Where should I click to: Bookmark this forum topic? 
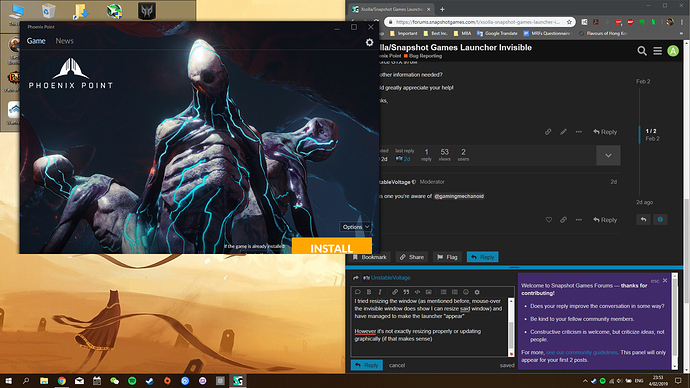click(369, 257)
